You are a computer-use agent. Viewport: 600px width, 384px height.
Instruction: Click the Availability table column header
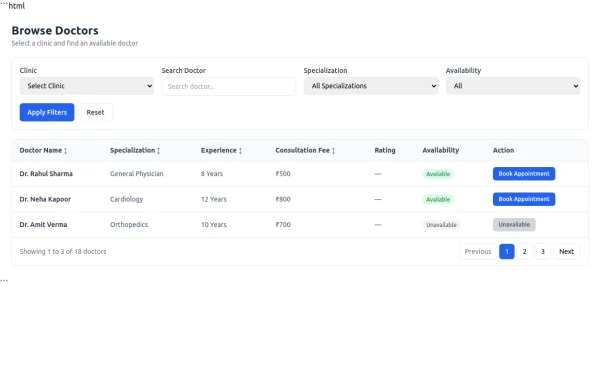441,150
